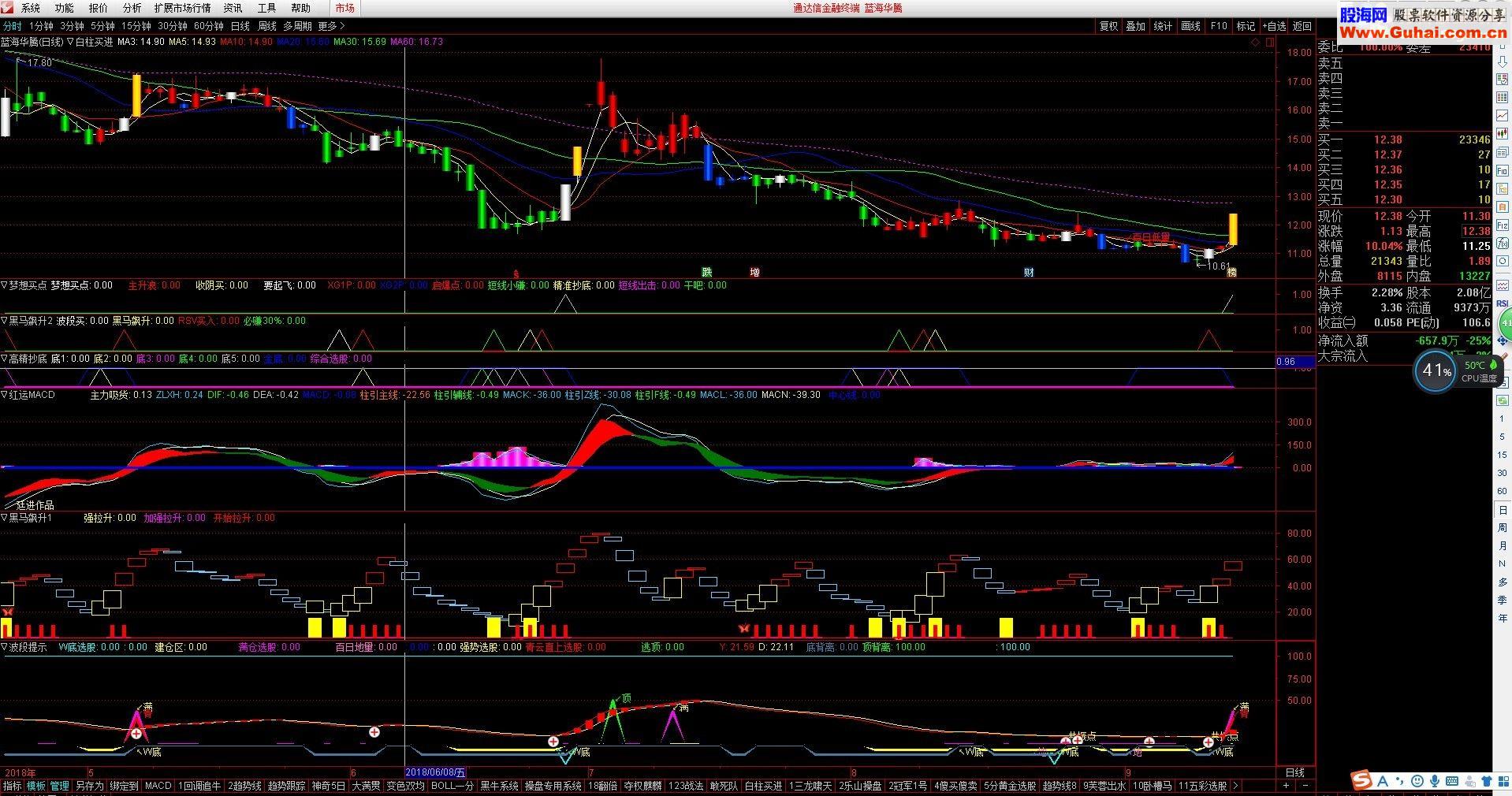Screen dimensions: 1512x796
Task: Click the 返回 button
Action: [x=1302, y=26]
